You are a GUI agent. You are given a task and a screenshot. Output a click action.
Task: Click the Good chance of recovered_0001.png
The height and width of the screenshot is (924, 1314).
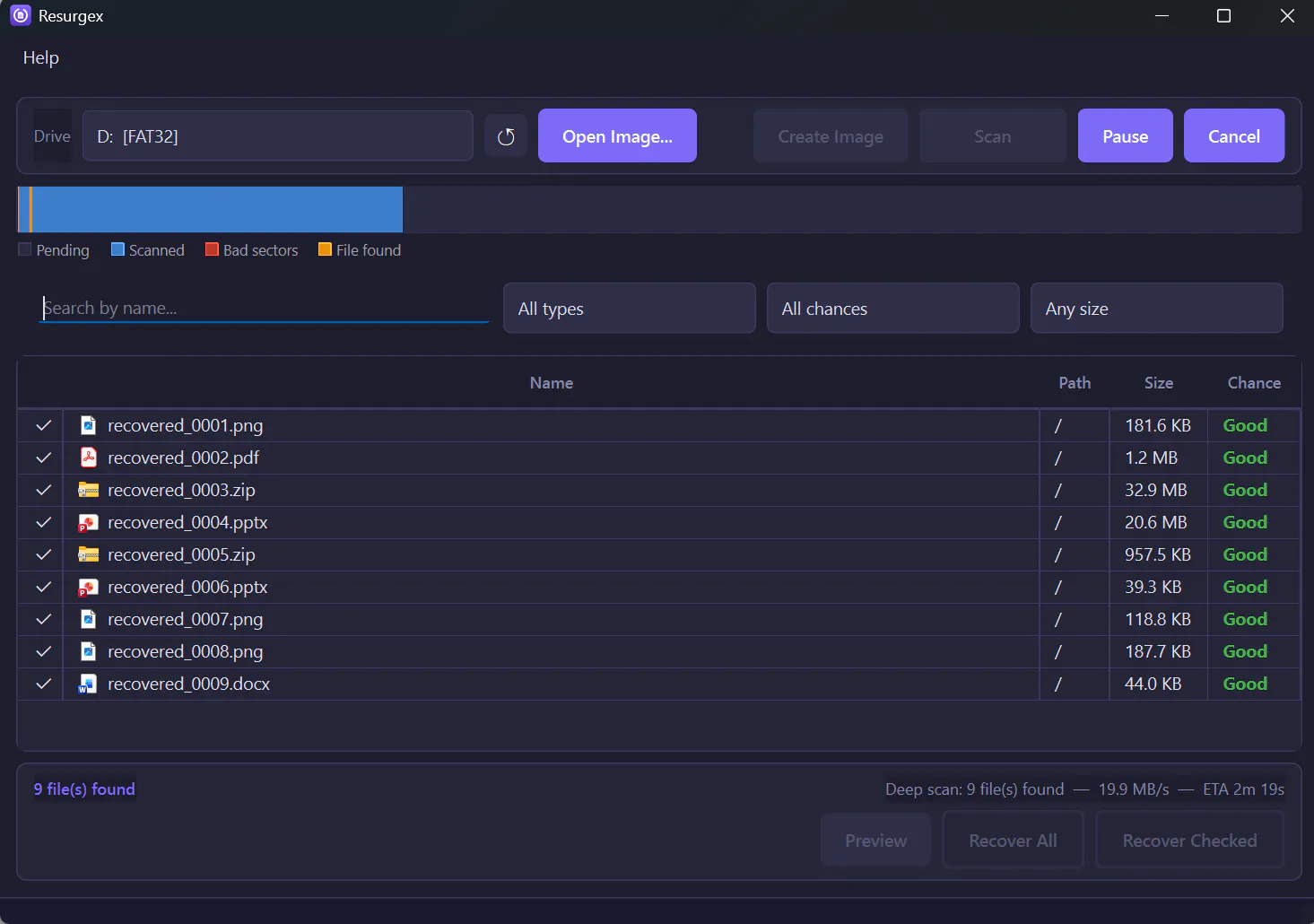(x=1245, y=425)
